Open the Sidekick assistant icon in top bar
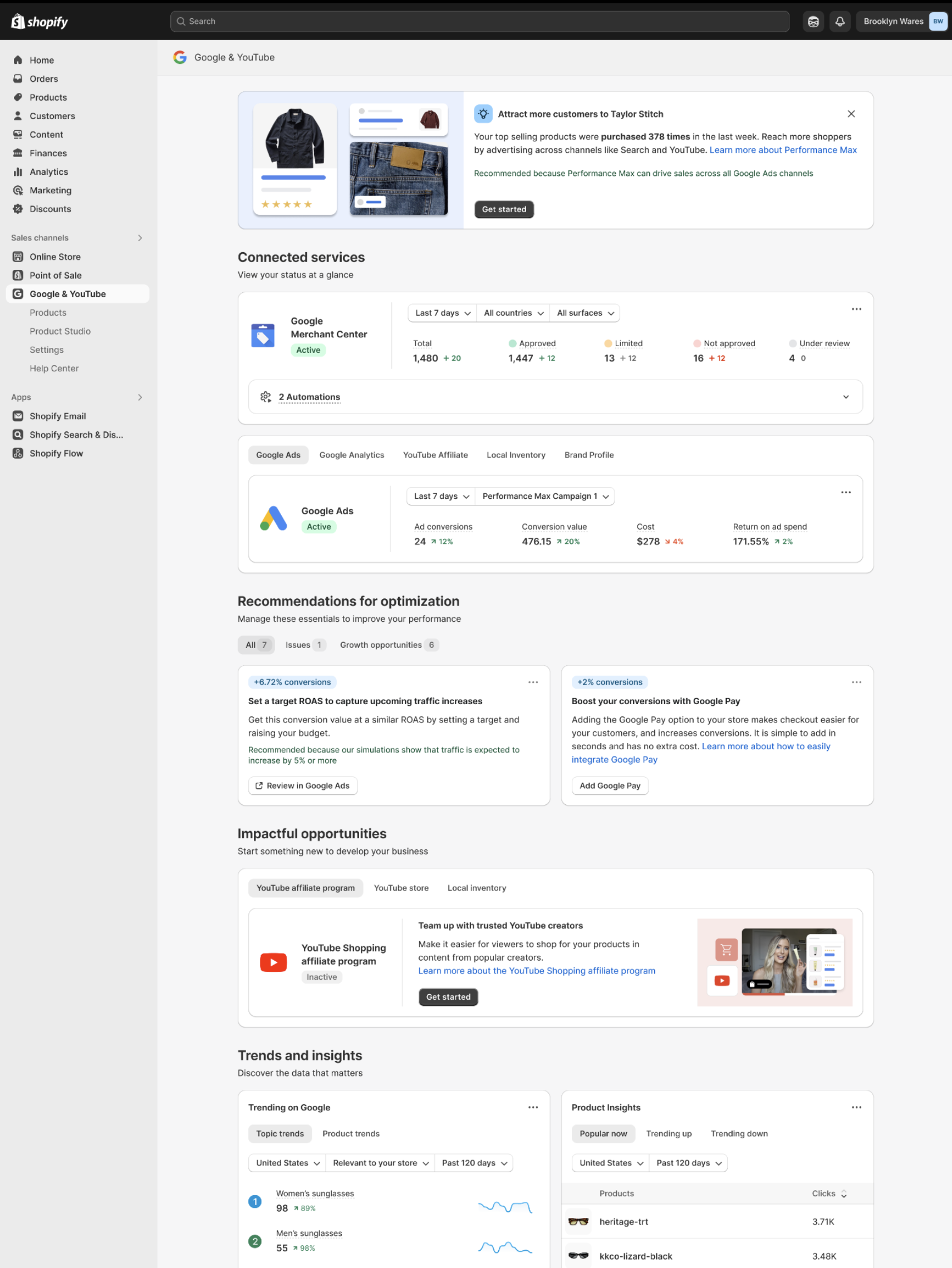952x1268 pixels. 813,21
